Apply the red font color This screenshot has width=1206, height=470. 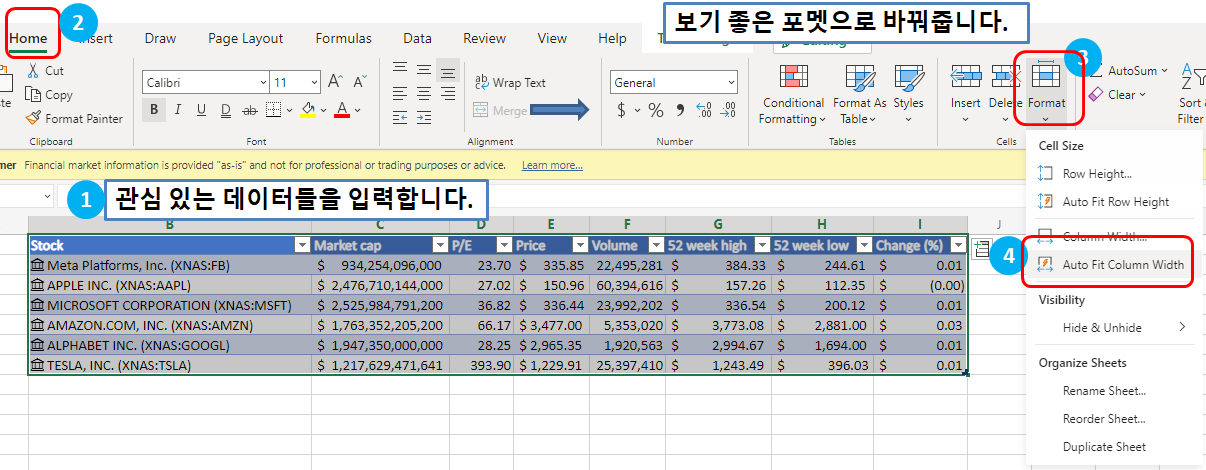point(343,110)
